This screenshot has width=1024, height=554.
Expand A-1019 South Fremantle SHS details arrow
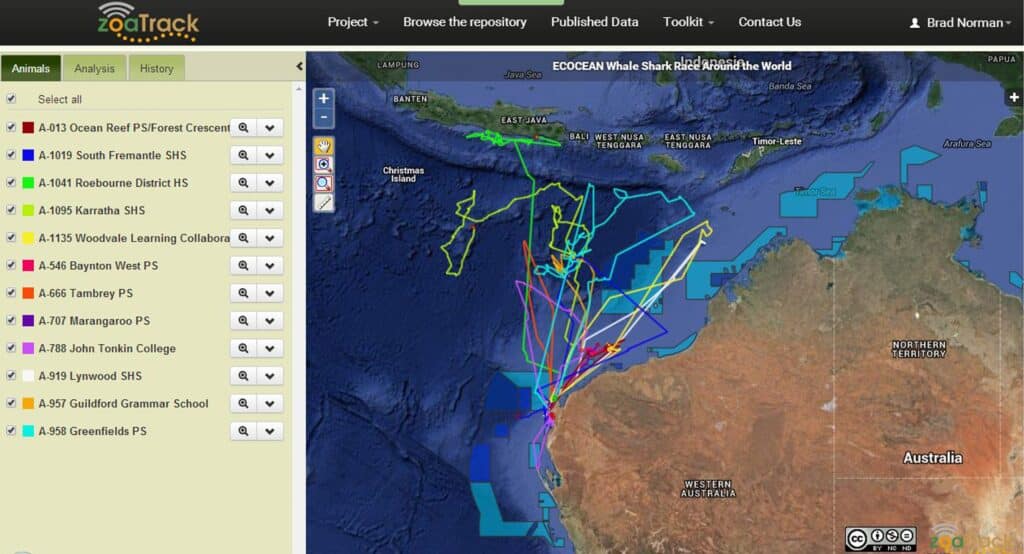point(270,155)
